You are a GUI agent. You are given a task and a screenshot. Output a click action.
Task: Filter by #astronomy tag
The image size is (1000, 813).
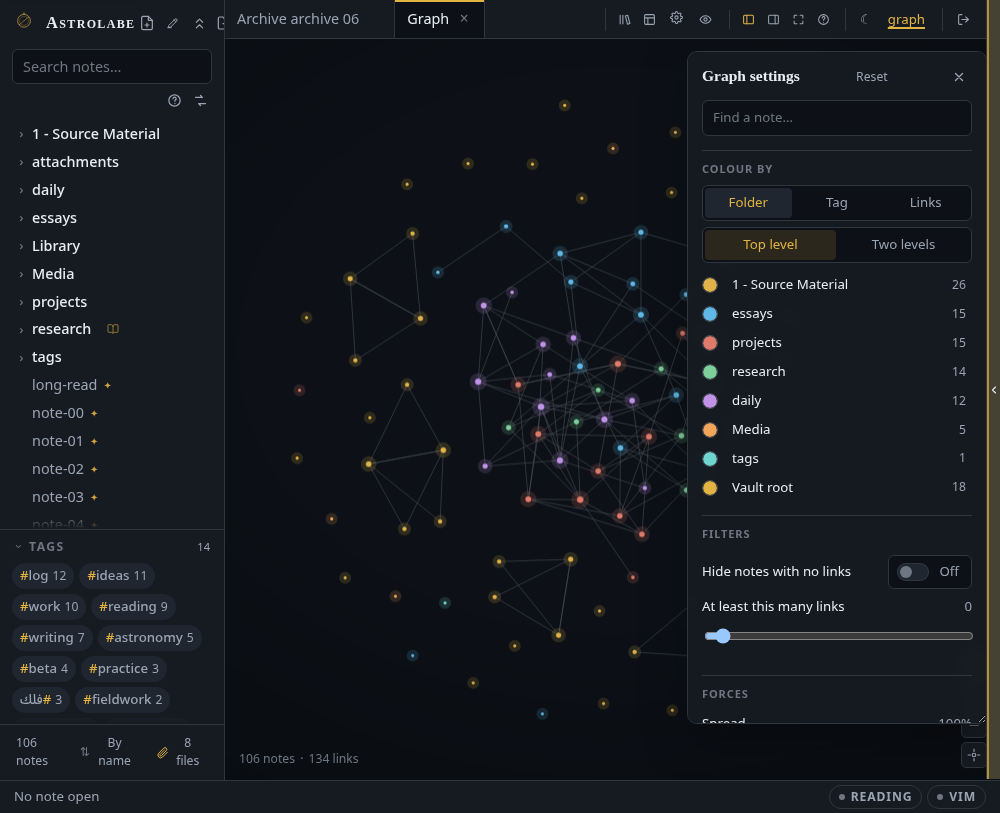tap(149, 638)
